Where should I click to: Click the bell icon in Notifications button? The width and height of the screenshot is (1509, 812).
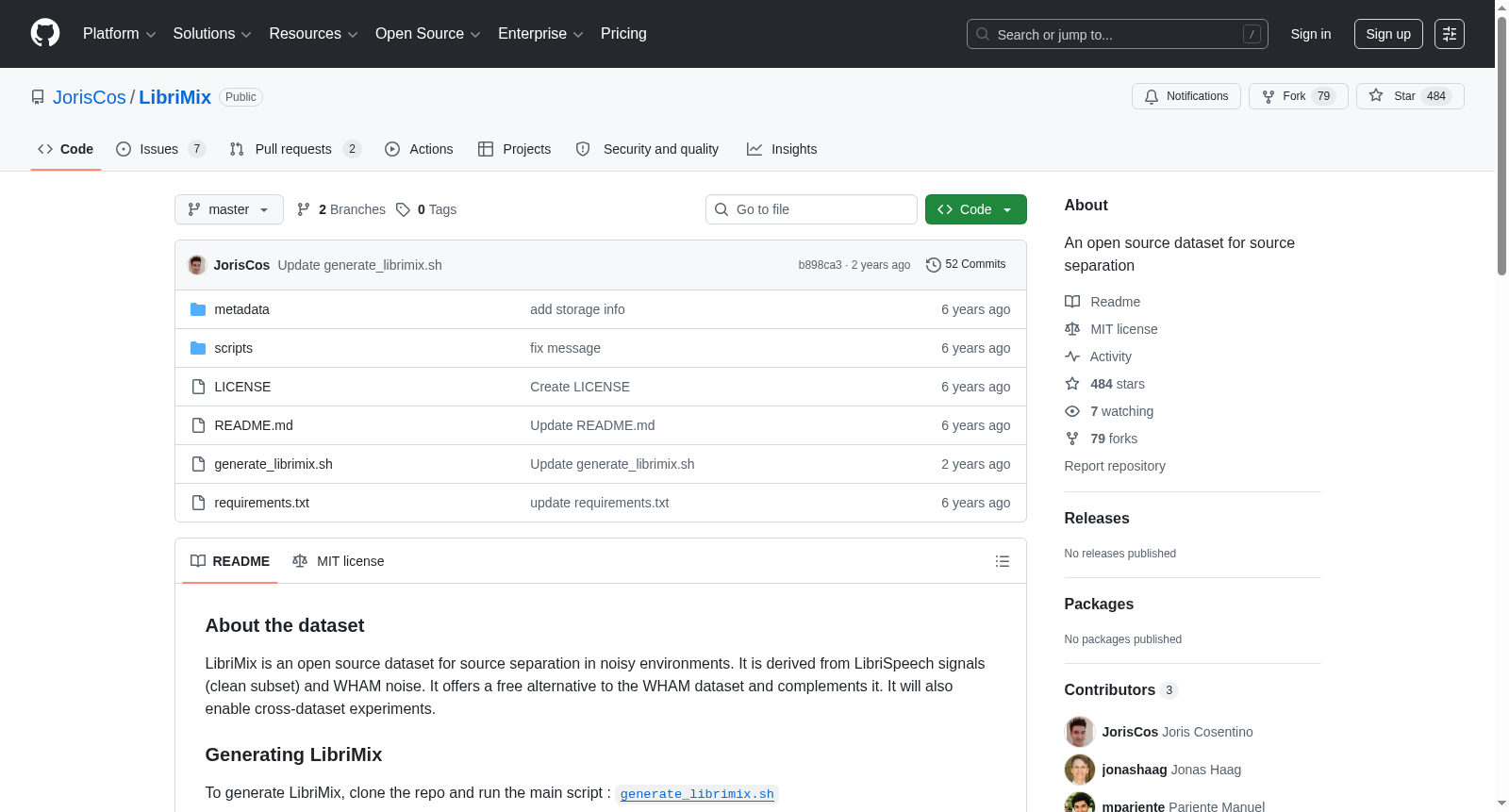click(1152, 96)
